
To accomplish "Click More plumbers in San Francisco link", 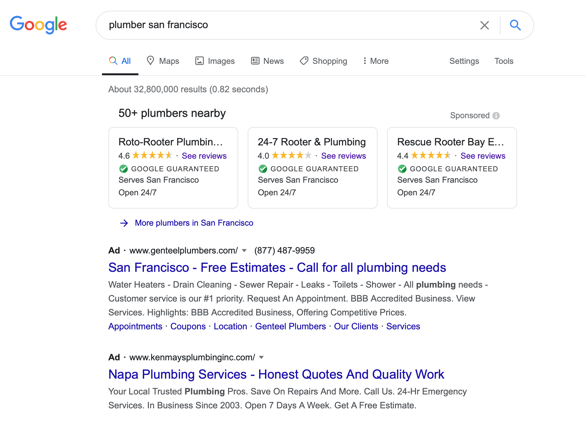I will (194, 223).
